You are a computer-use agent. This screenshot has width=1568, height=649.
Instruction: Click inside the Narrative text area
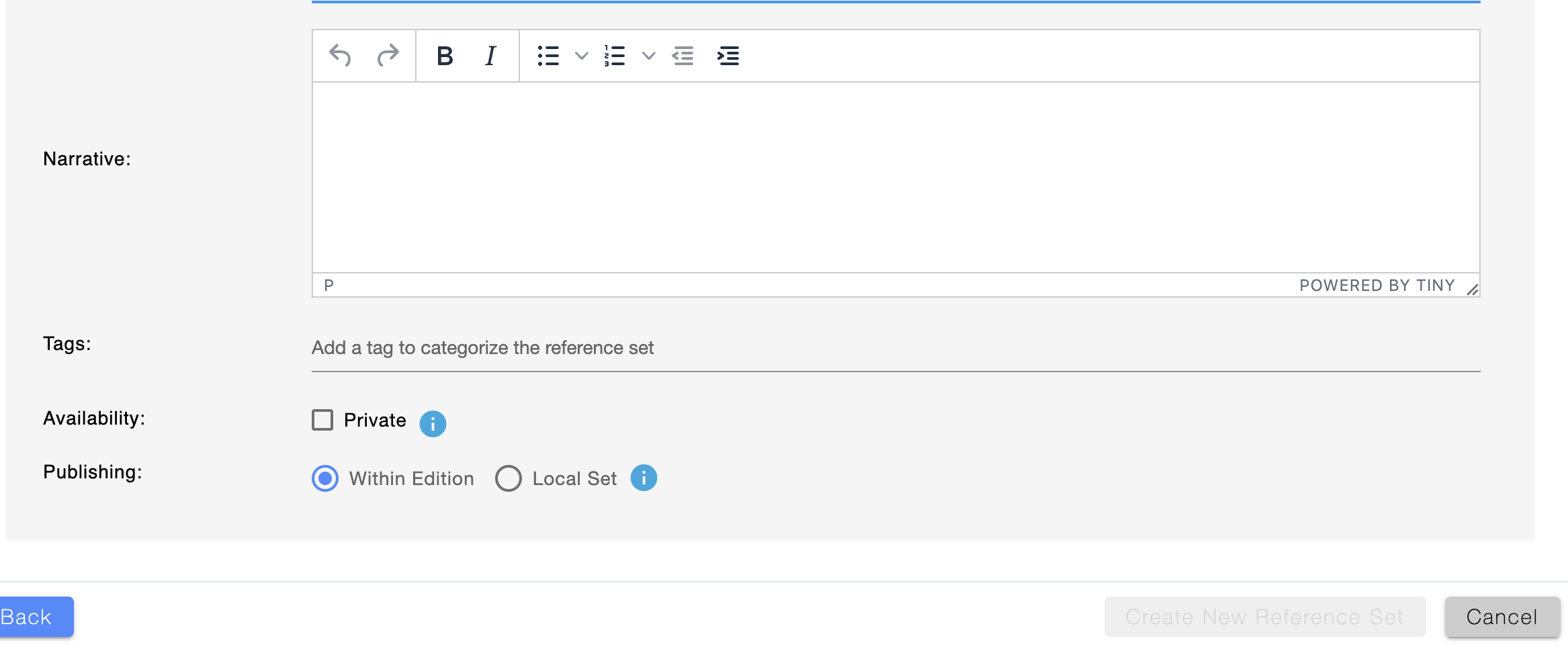tap(896, 177)
